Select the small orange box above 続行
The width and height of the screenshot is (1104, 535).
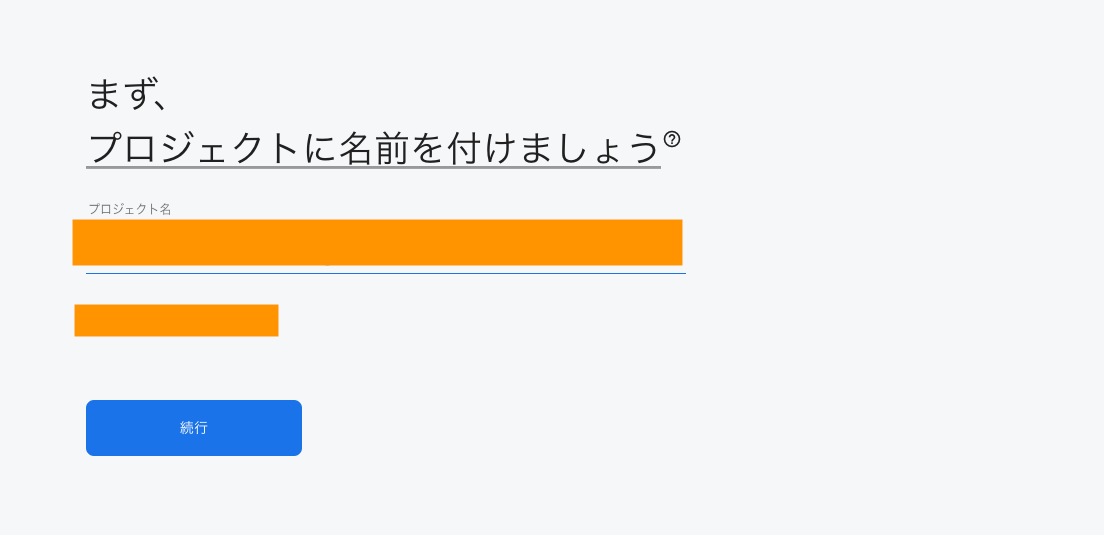pos(176,320)
